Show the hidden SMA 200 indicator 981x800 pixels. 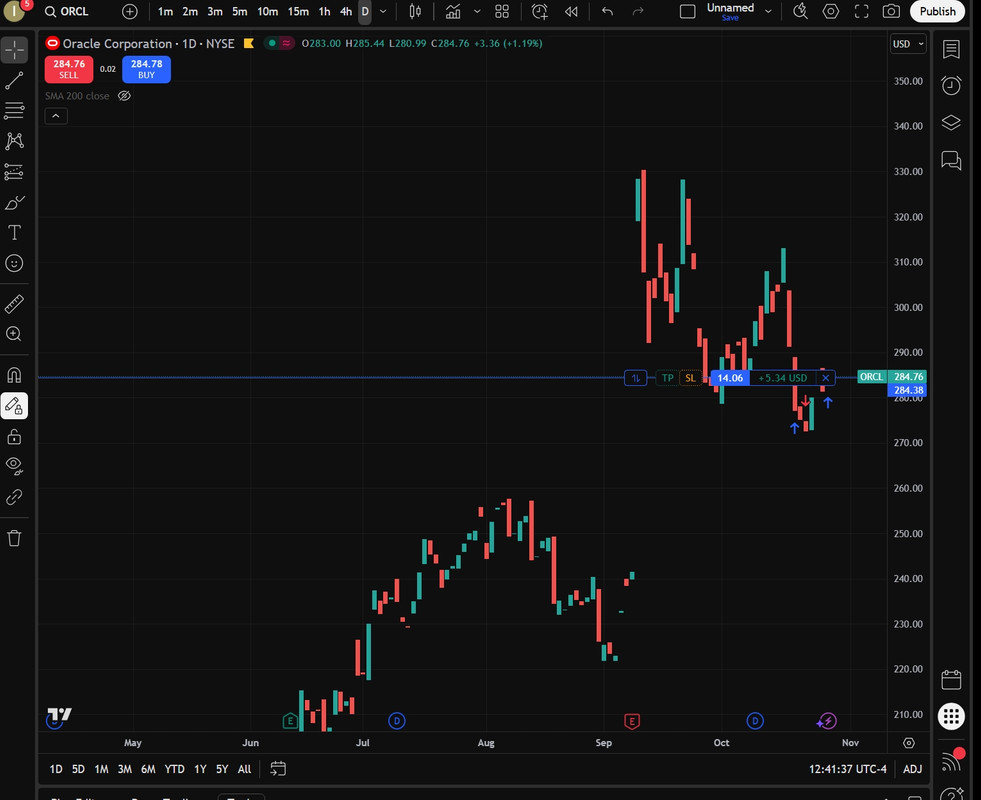(x=125, y=96)
